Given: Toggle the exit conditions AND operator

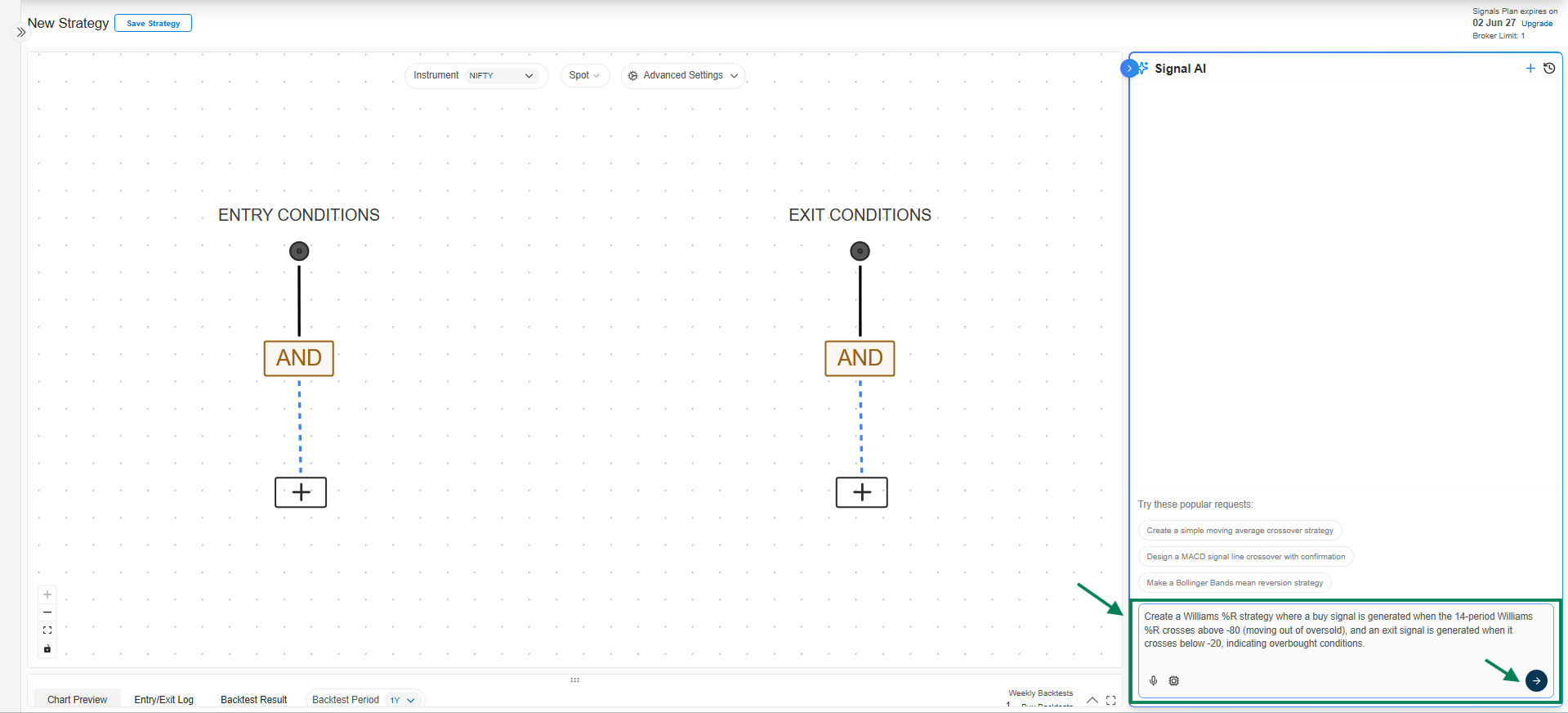Looking at the screenshot, I should 860,358.
